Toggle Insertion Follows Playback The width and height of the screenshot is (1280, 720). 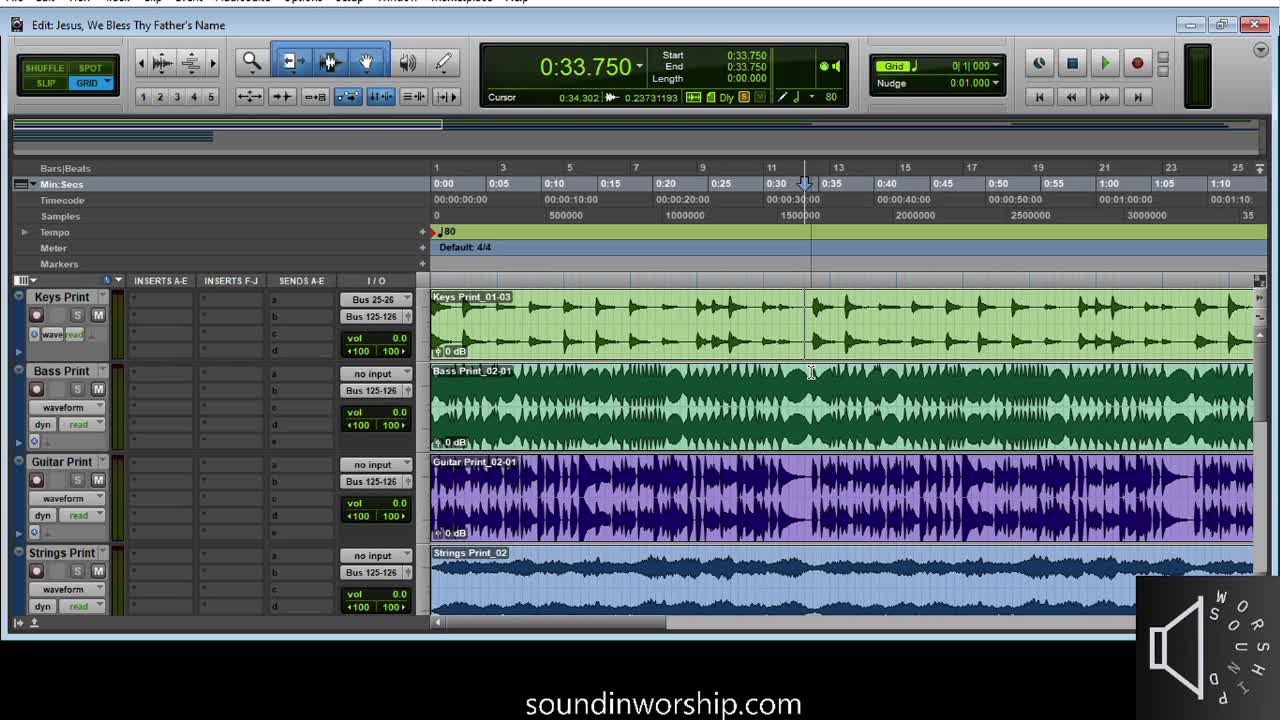[x=446, y=97]
